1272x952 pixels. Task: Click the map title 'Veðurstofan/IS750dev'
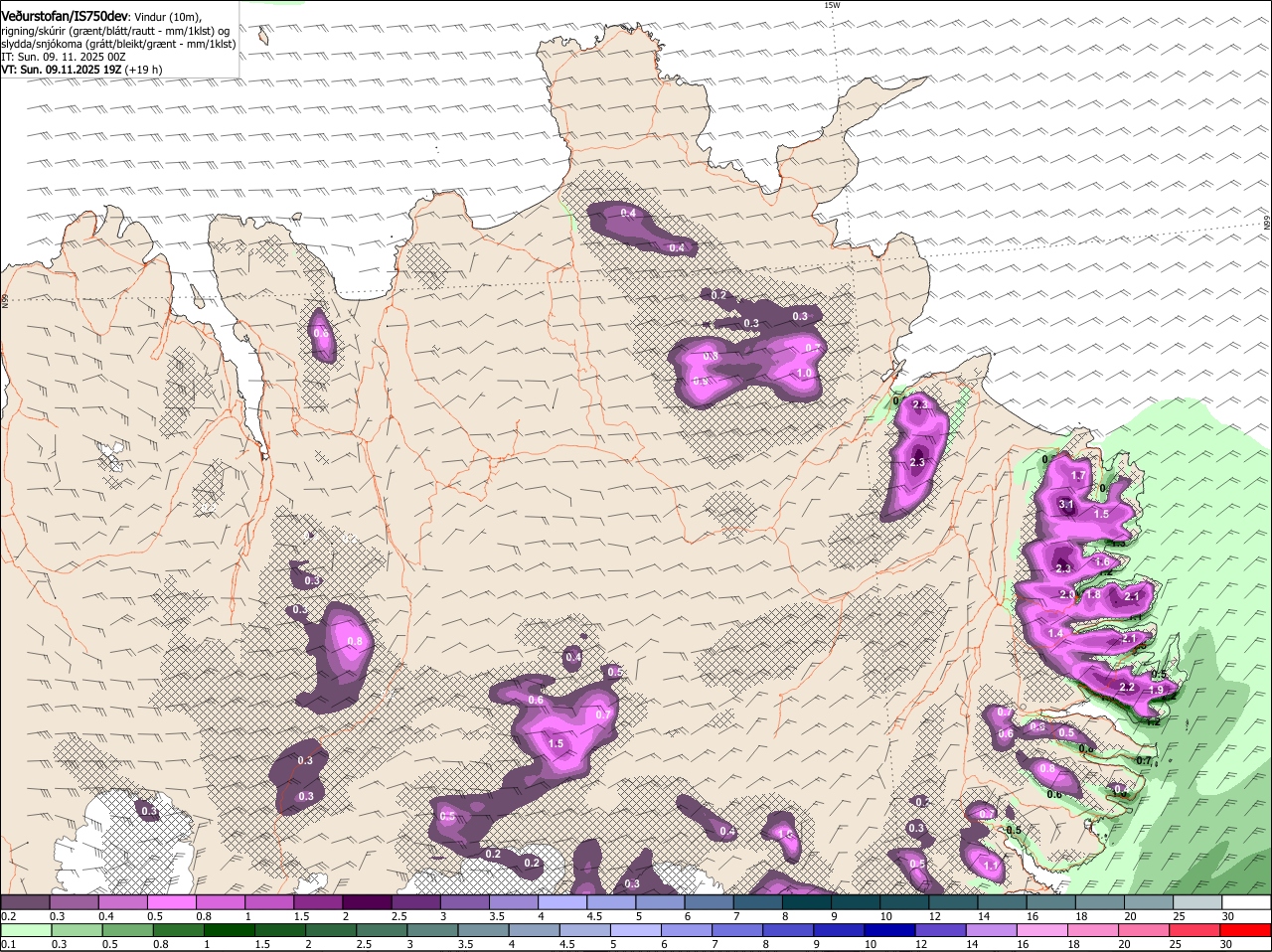click(65, 16)
